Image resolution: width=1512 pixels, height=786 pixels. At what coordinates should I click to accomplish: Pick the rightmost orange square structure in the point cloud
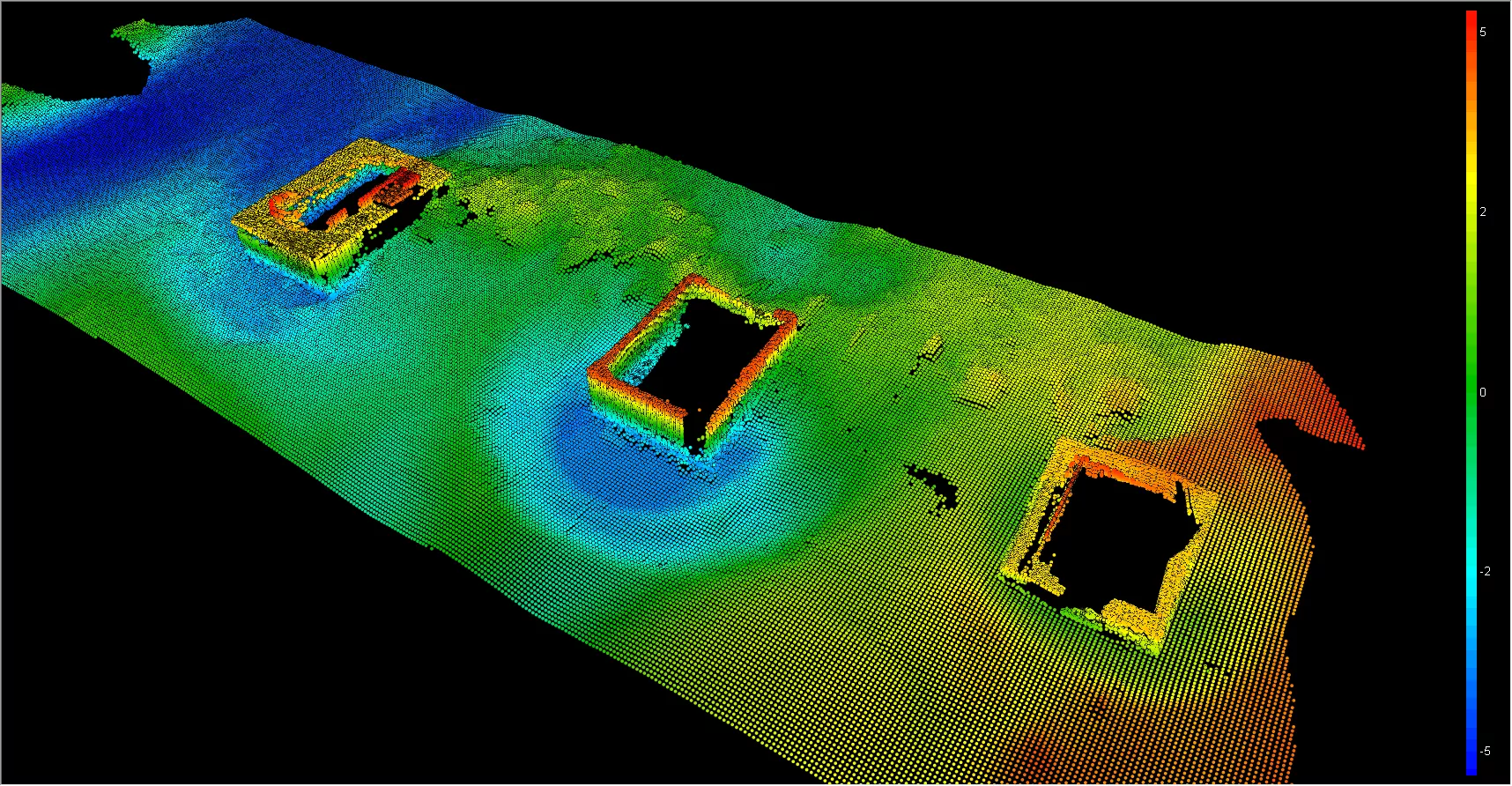click(1112, 545)
